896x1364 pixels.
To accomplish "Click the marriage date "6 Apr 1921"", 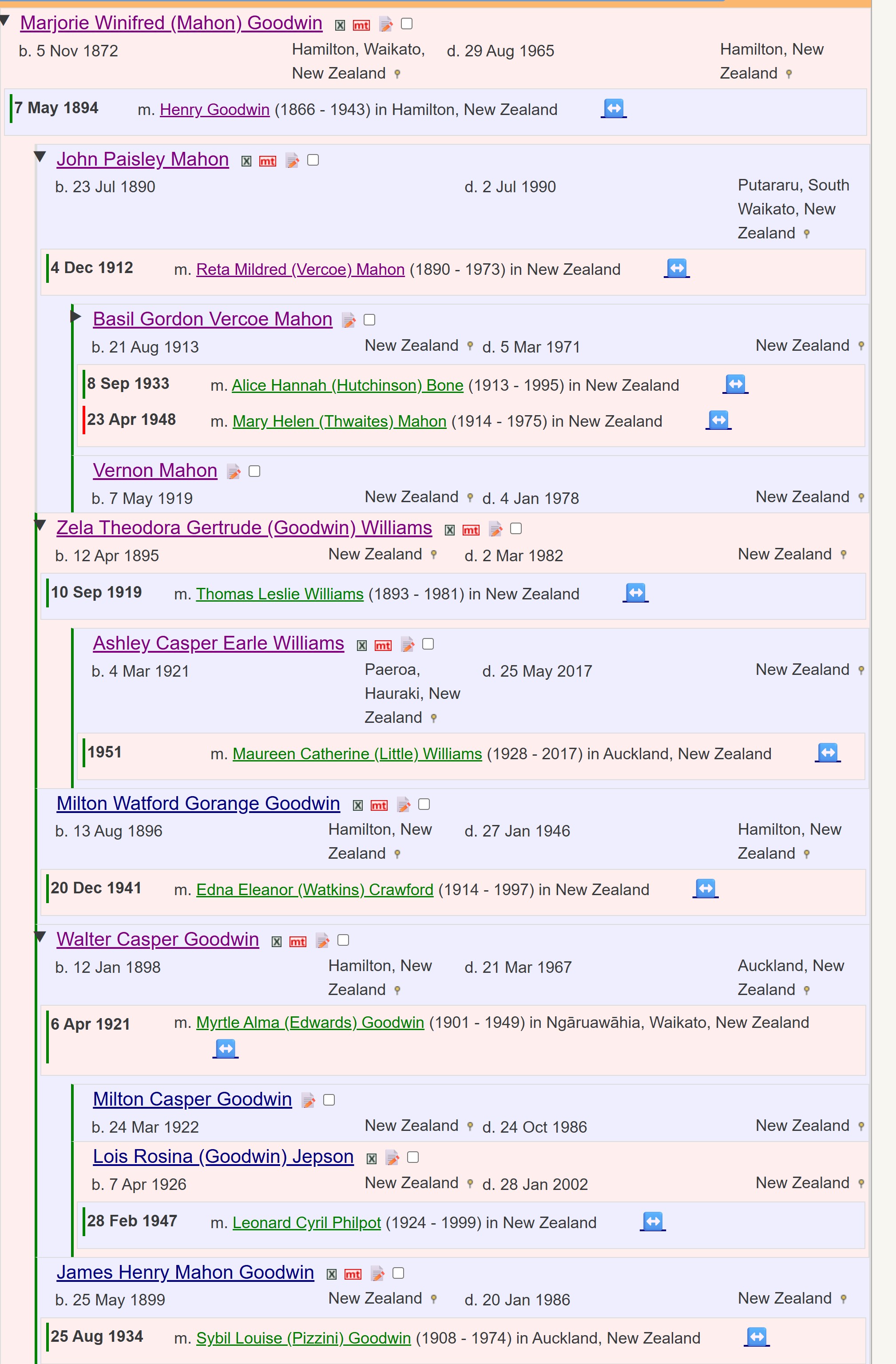I will point(90,1024).
